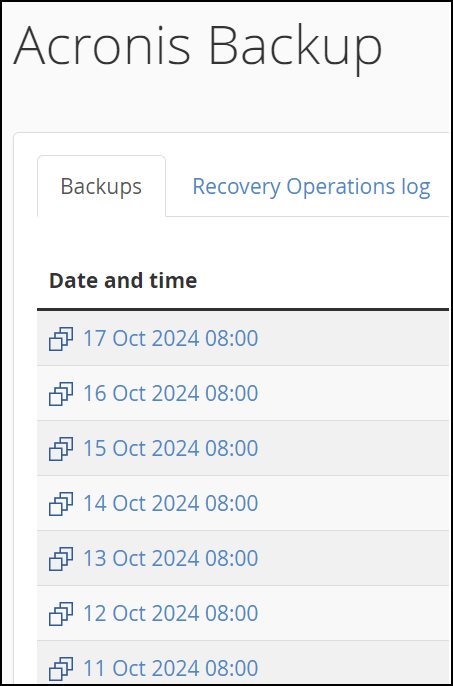Click the backup icon beside 17 Oct 2024
Viewport: 453px width, 686px height.
(x=61, y=339)
